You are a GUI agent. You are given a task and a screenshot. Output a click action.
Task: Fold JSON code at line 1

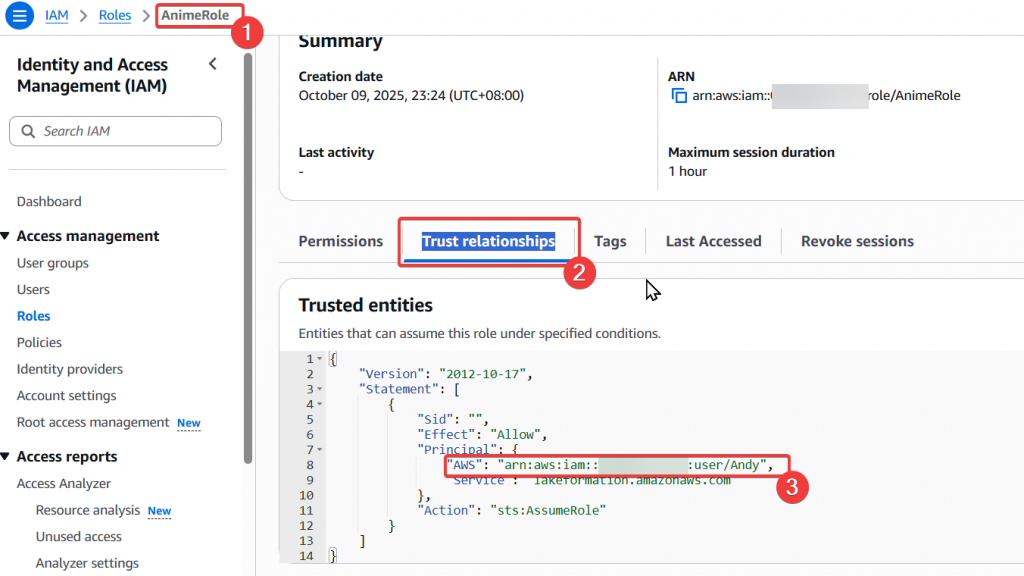point(319,359)
